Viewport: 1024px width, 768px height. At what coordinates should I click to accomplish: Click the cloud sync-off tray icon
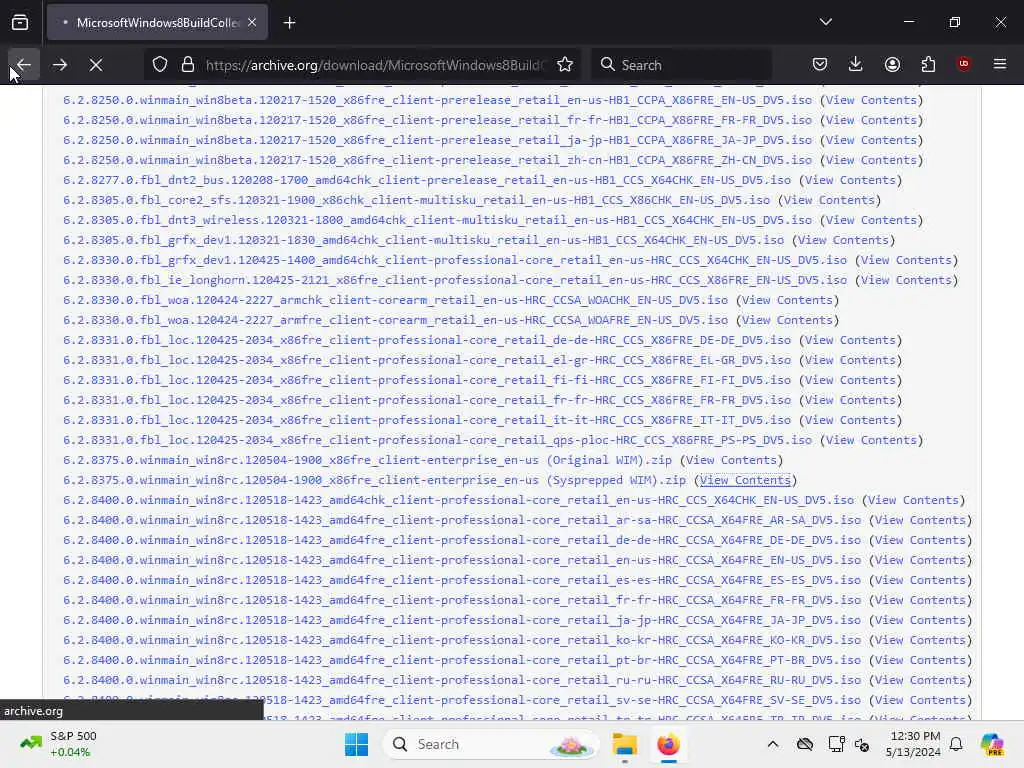pos(805,744)
